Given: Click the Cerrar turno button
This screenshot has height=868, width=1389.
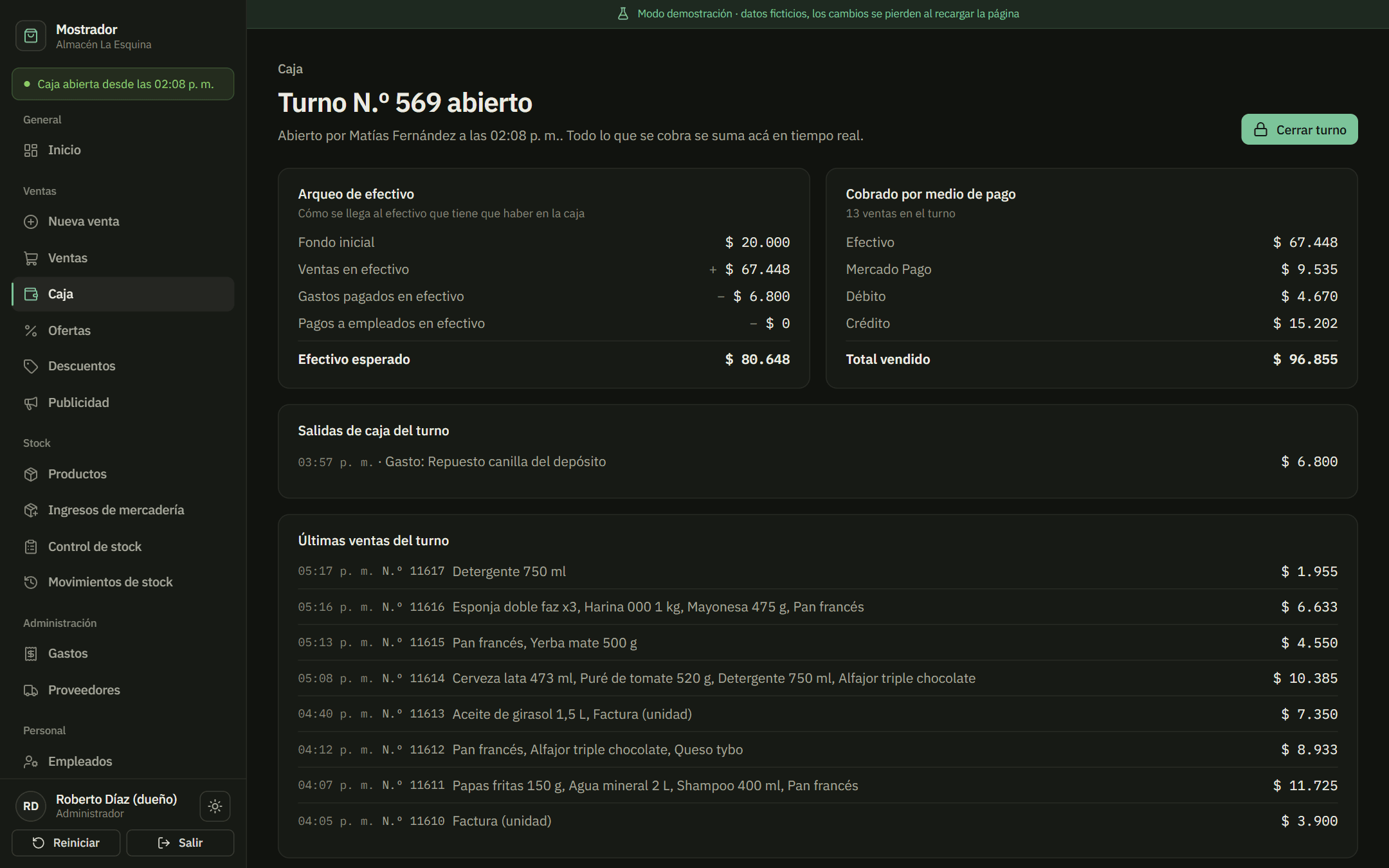Looking at the screenshot, I should (x=1299, y=129).
